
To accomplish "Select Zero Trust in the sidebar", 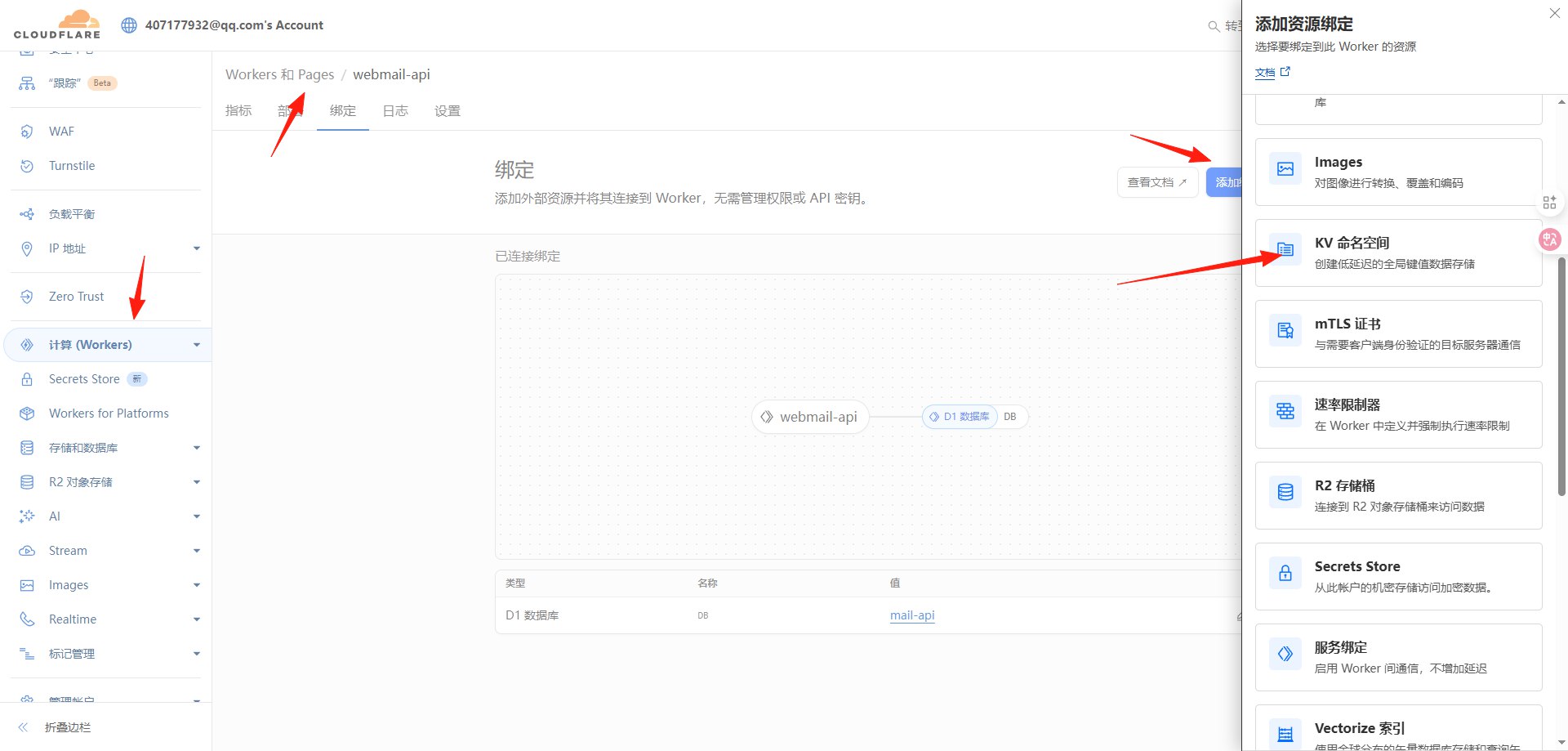I will pos(75,296).
